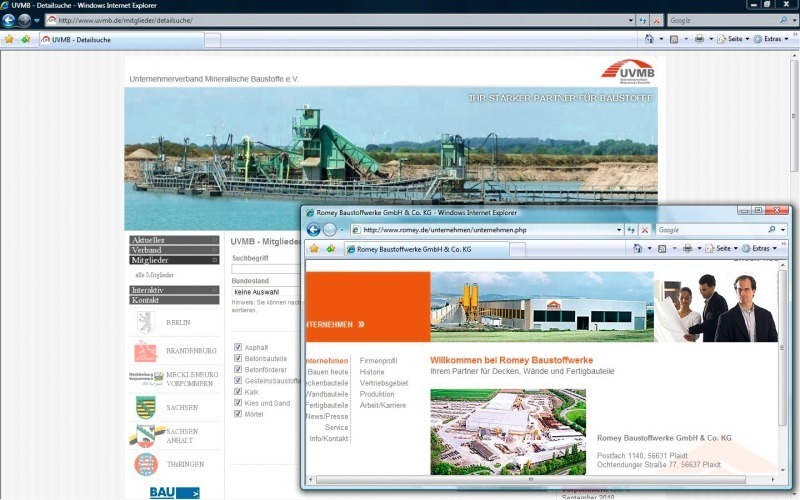Open the Produktion link on Romey page
Image resolution: width=800 pixels, height=500 pixels.
(377, 394)
